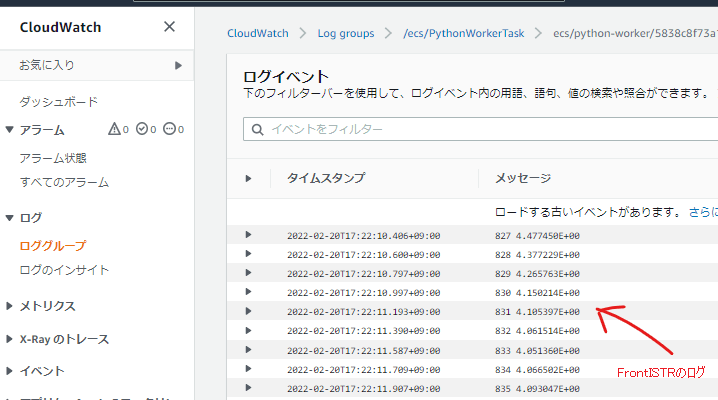This screenshot has height=400, width=718.
Task: Select timestamp 2022-02-20T17:22:11.587+09:00
Action: [x=364, y=351]
